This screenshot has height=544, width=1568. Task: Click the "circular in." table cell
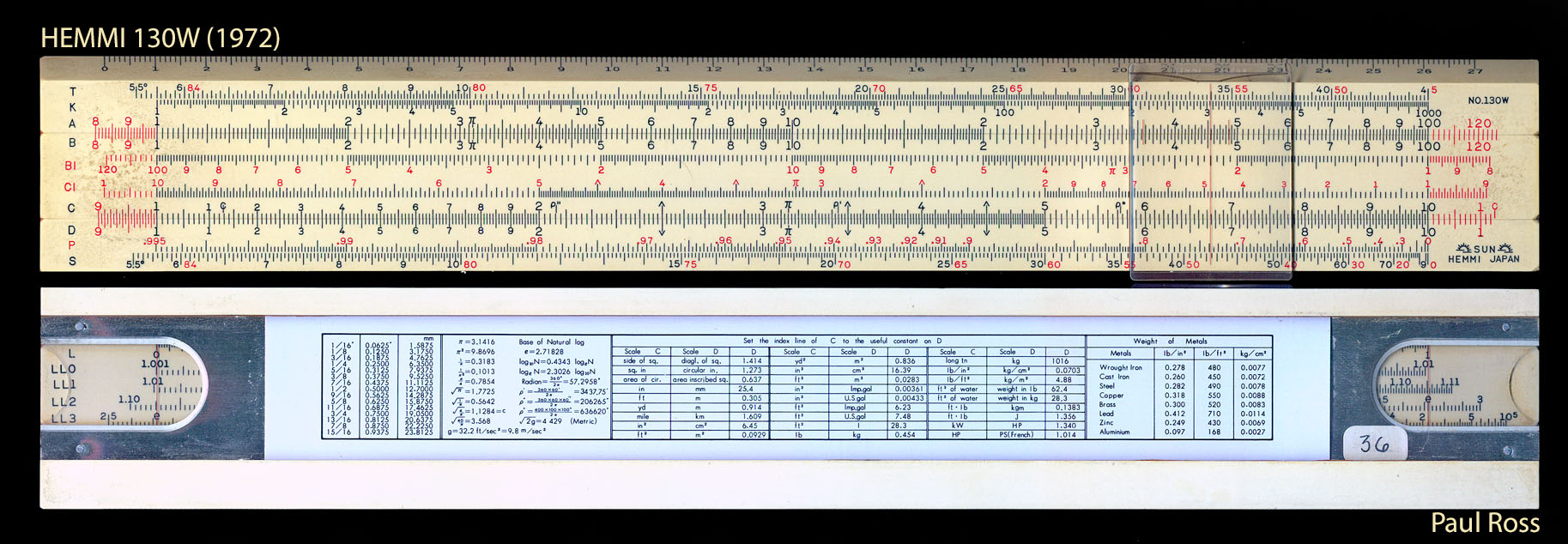(700, 370)
